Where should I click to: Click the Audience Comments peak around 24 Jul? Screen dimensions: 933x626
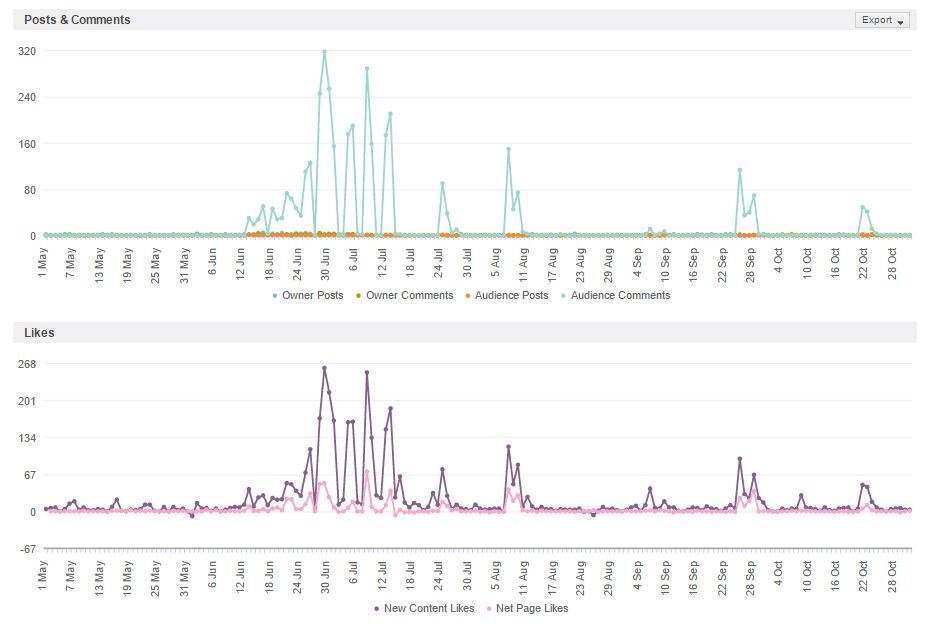[442, 183]
